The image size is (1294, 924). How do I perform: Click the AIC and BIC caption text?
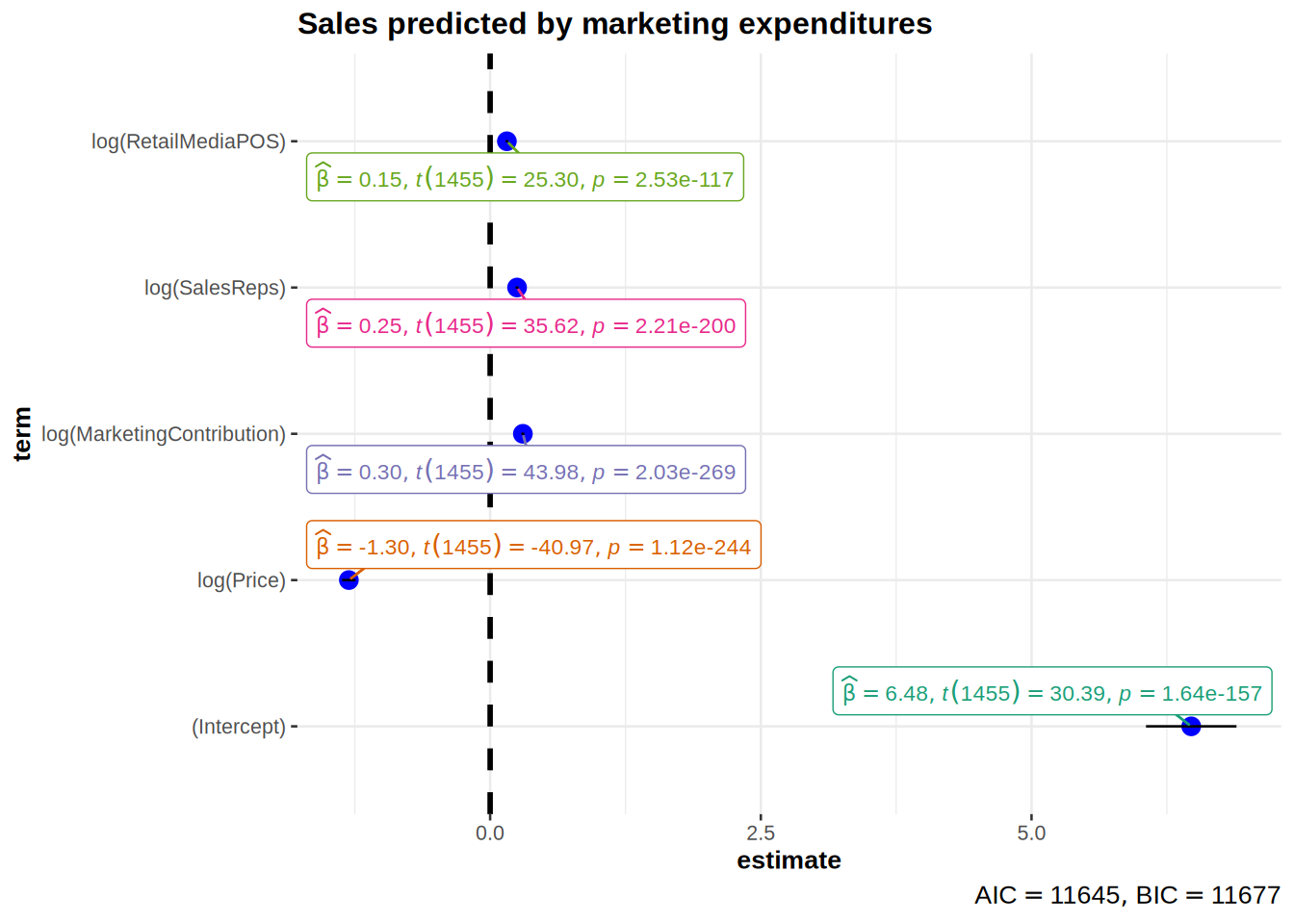click(1126, 895)
